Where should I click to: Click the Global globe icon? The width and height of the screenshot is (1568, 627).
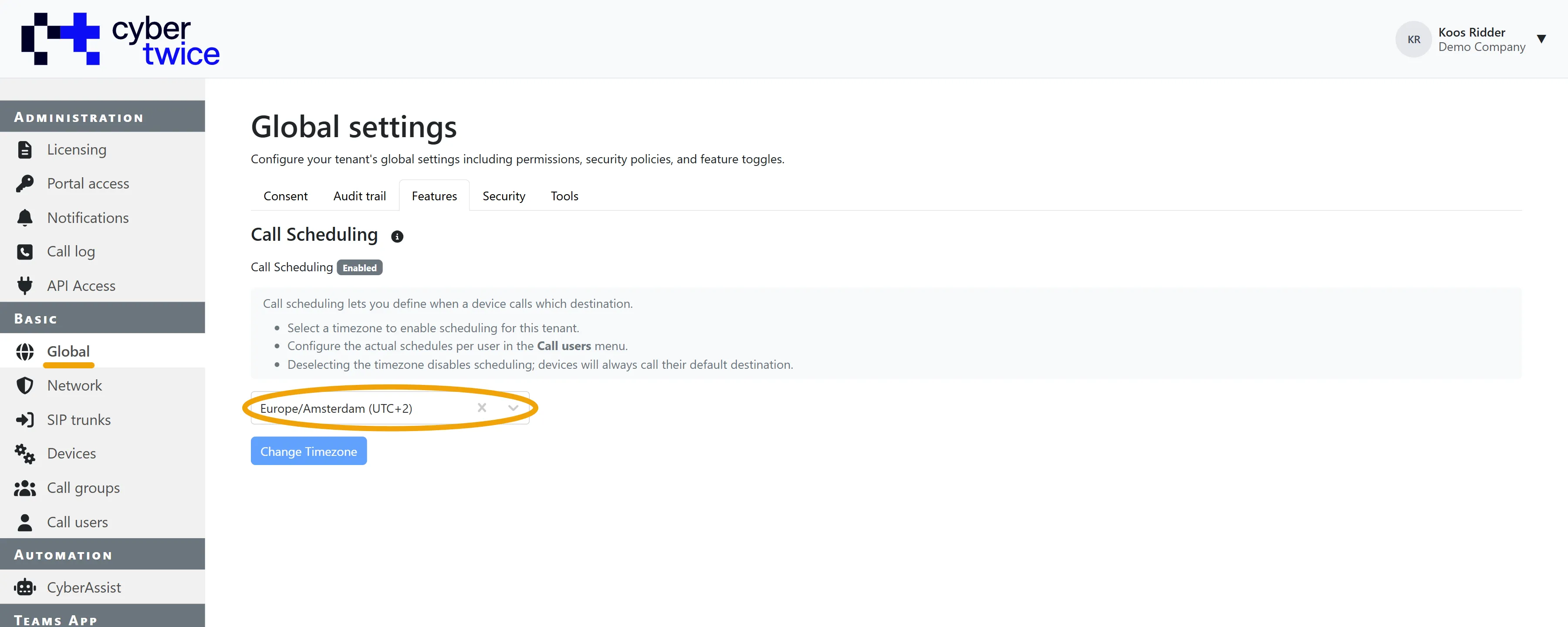(x=25, y=352)
